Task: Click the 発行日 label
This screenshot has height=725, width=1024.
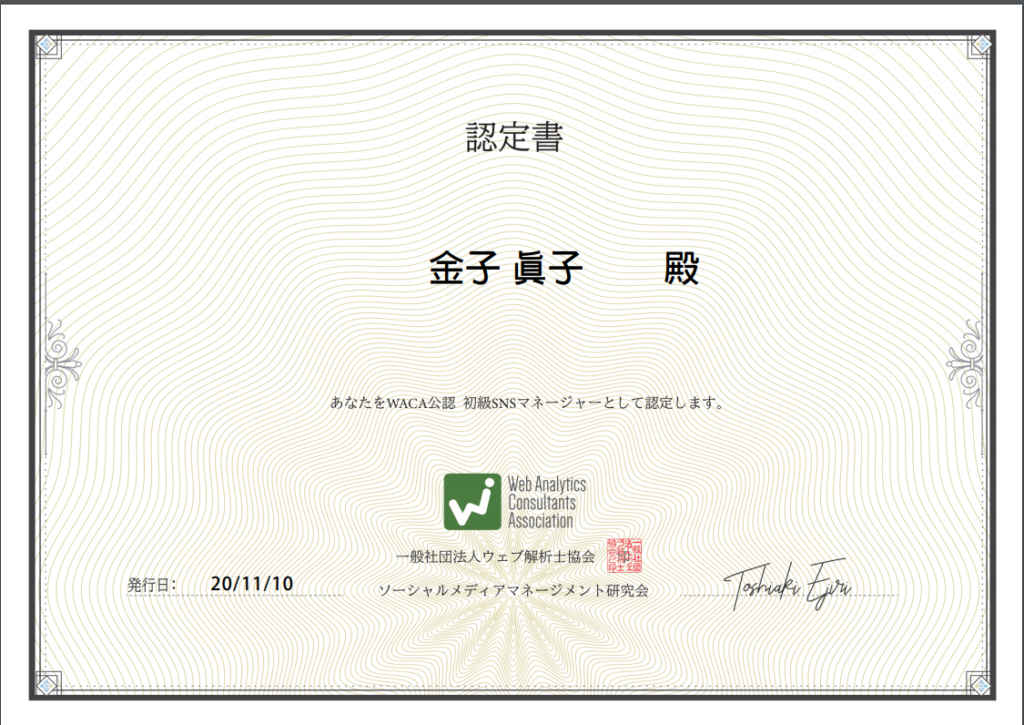Action: pos(152,584)
